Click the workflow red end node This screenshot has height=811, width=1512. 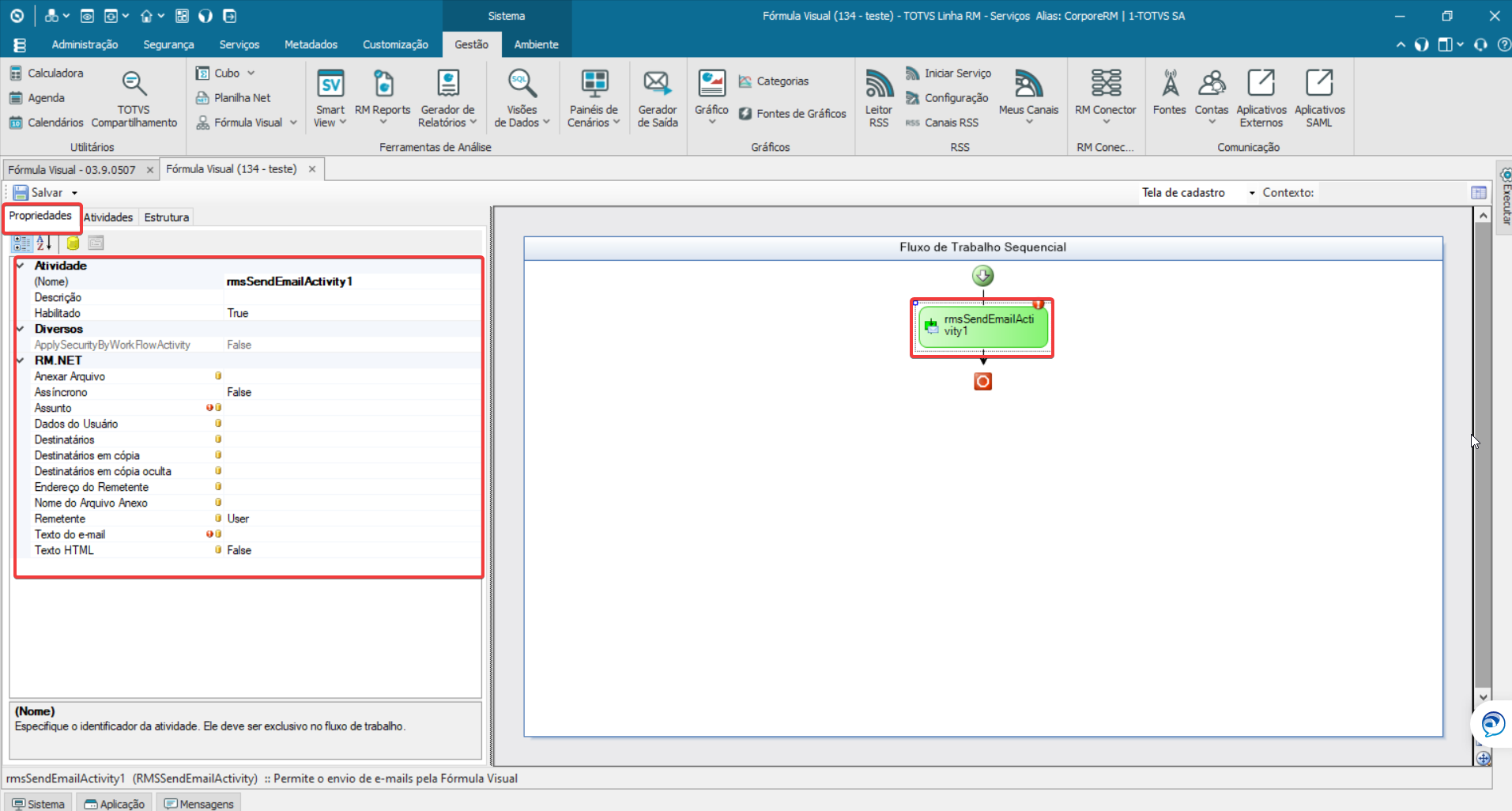pyautogui.click(x=982, y=382)
